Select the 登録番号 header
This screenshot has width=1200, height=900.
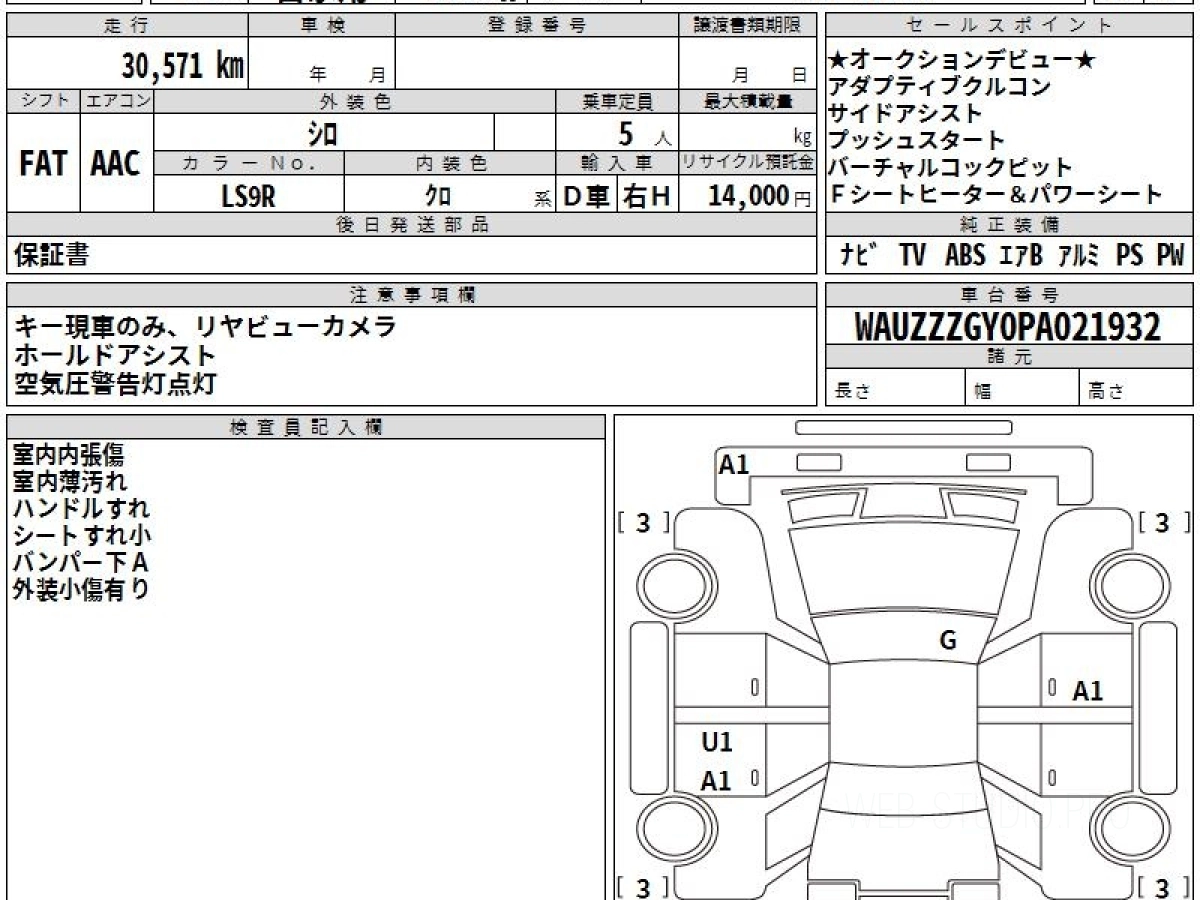pos(537,26)
